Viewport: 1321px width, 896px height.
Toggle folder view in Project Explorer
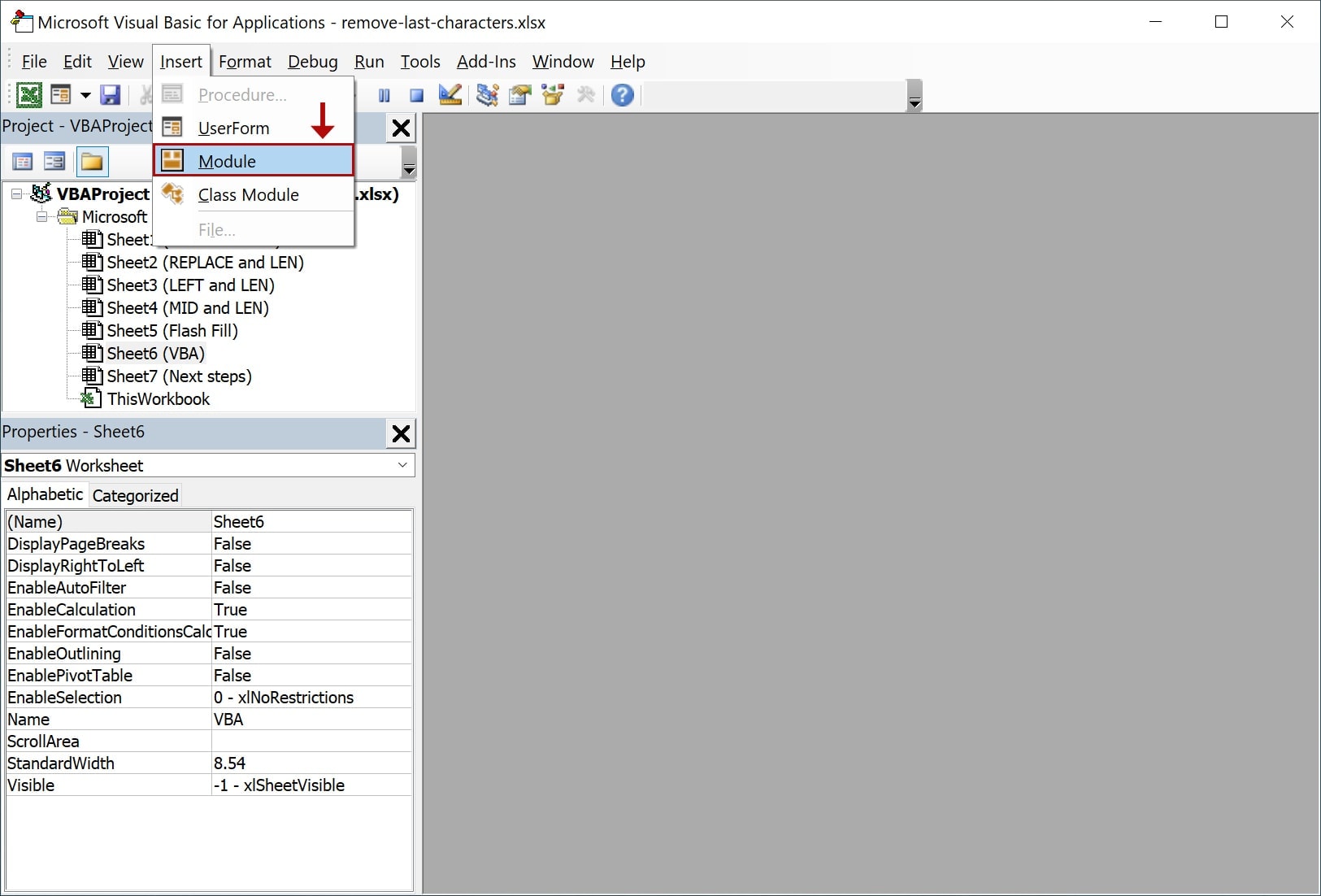pos(92,161)
